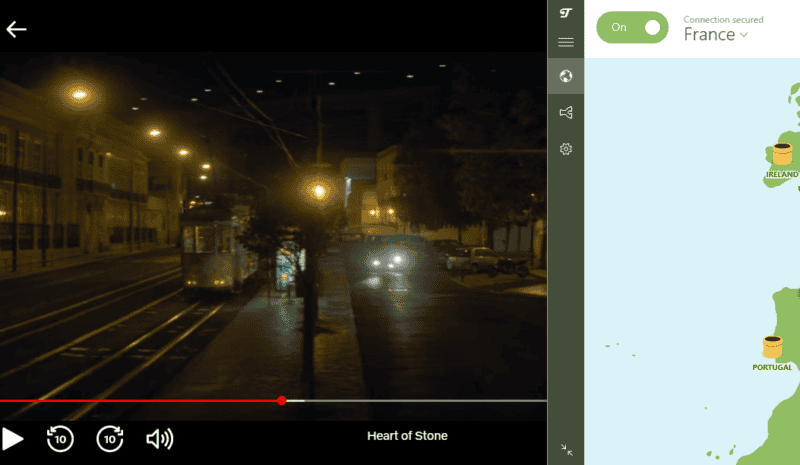This screenshot has width=800, height=465.
Task: Click the Connection secured status text
Action: pyautogui.click(x=723, y=19)
